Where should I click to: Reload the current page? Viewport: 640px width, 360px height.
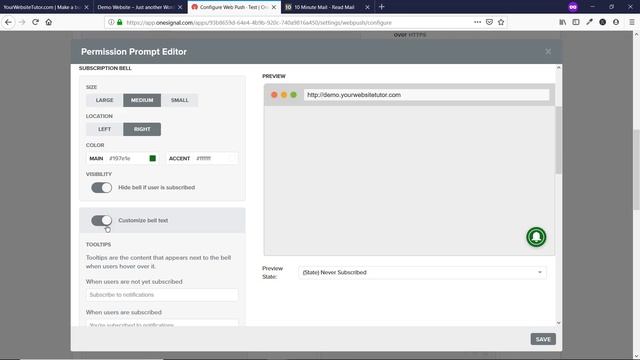(x=36, y=22)
